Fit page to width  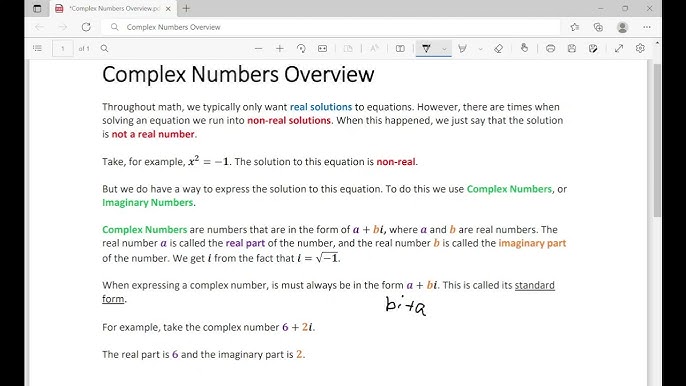pos(322,49)
